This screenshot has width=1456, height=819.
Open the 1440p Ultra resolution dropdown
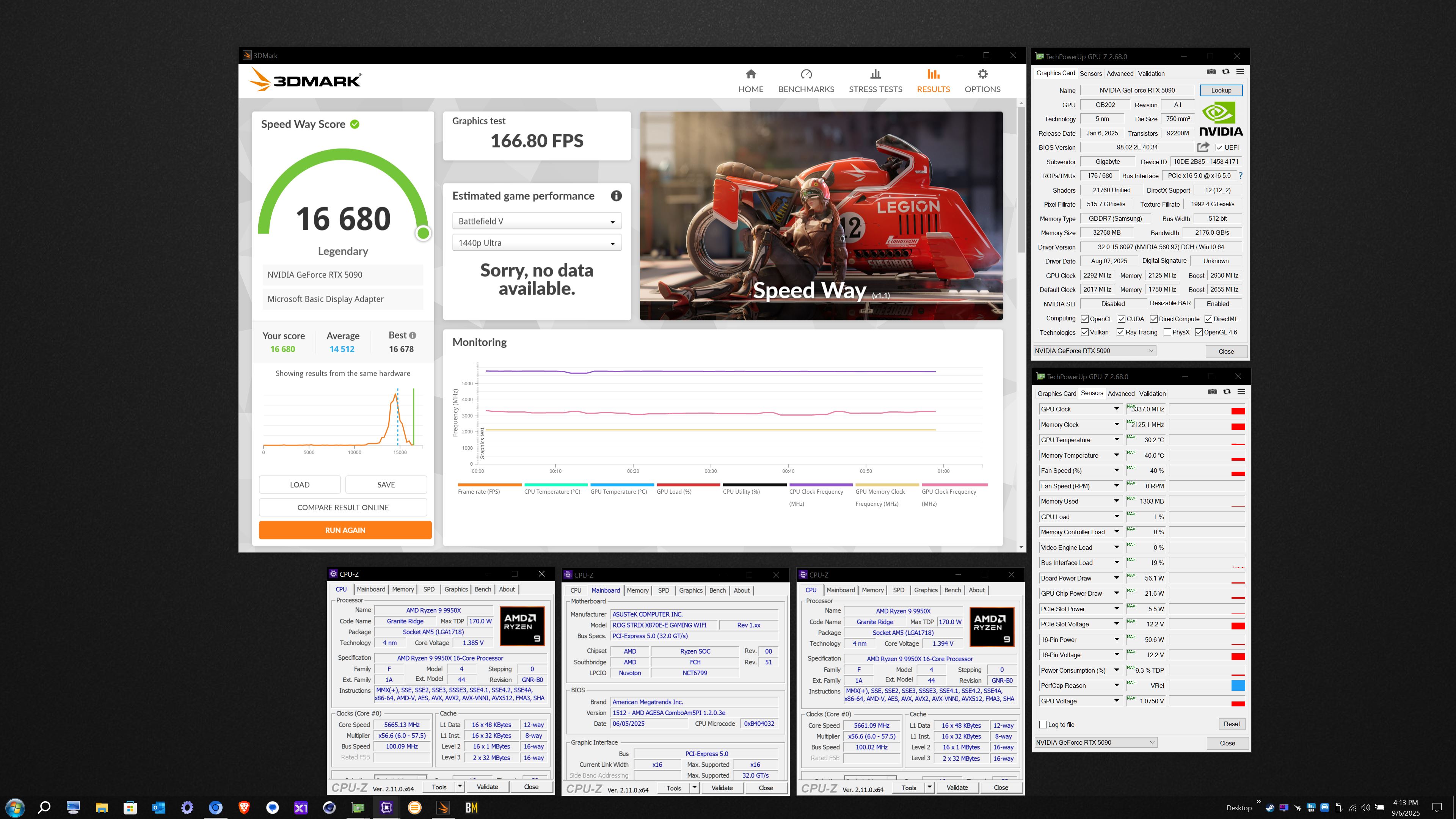pyautogui.click(x=537, y=243)
